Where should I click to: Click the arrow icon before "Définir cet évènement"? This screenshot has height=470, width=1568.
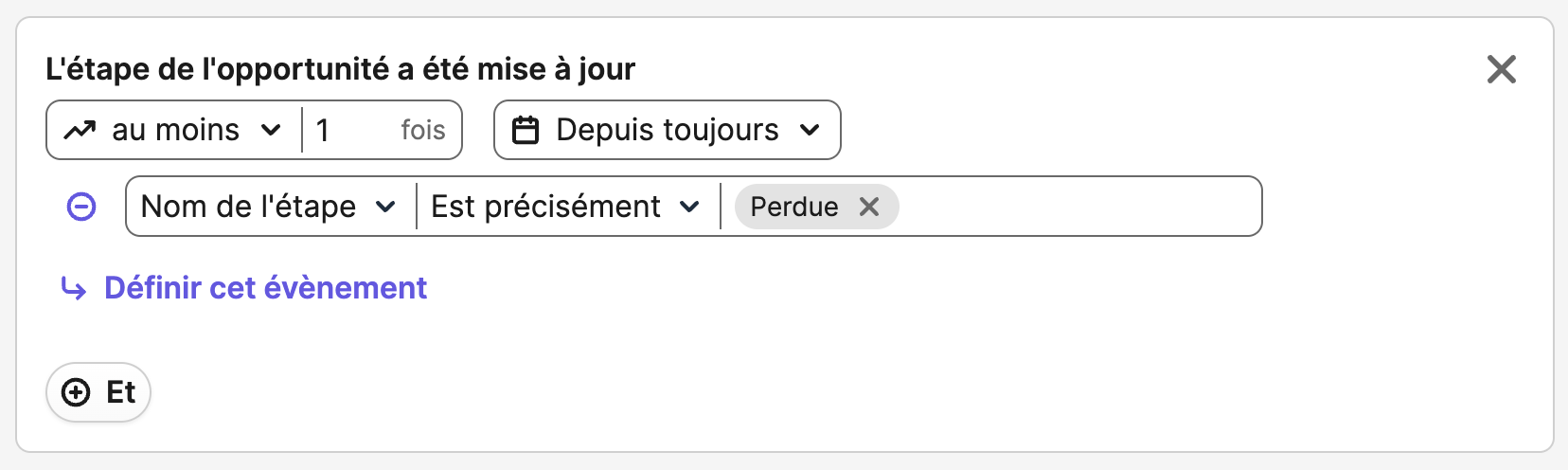point(74,288)
